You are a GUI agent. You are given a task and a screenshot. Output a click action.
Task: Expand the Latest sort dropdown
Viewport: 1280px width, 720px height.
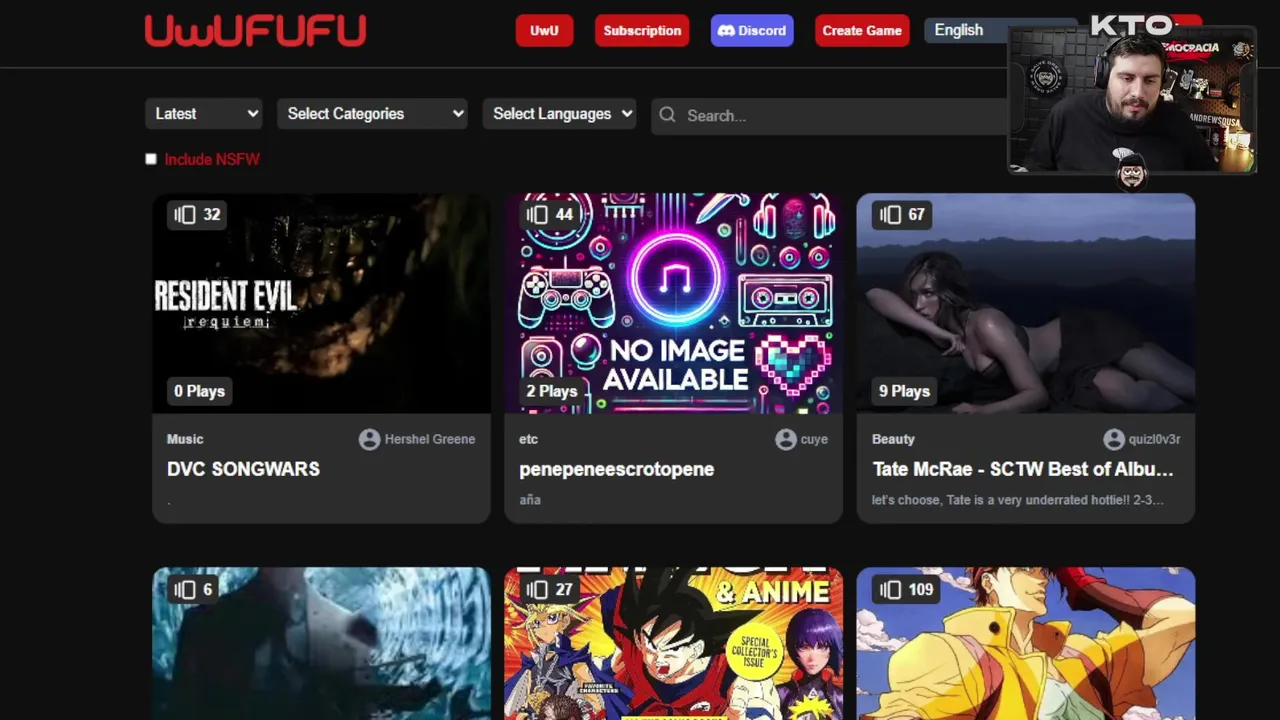(x=204, y=114)
